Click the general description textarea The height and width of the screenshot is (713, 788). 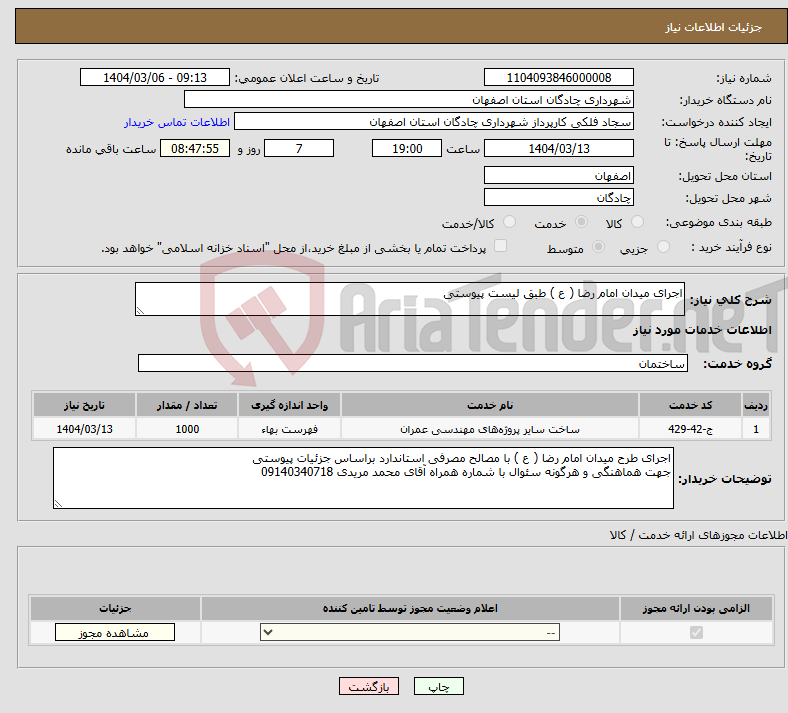tap(410, 299)
